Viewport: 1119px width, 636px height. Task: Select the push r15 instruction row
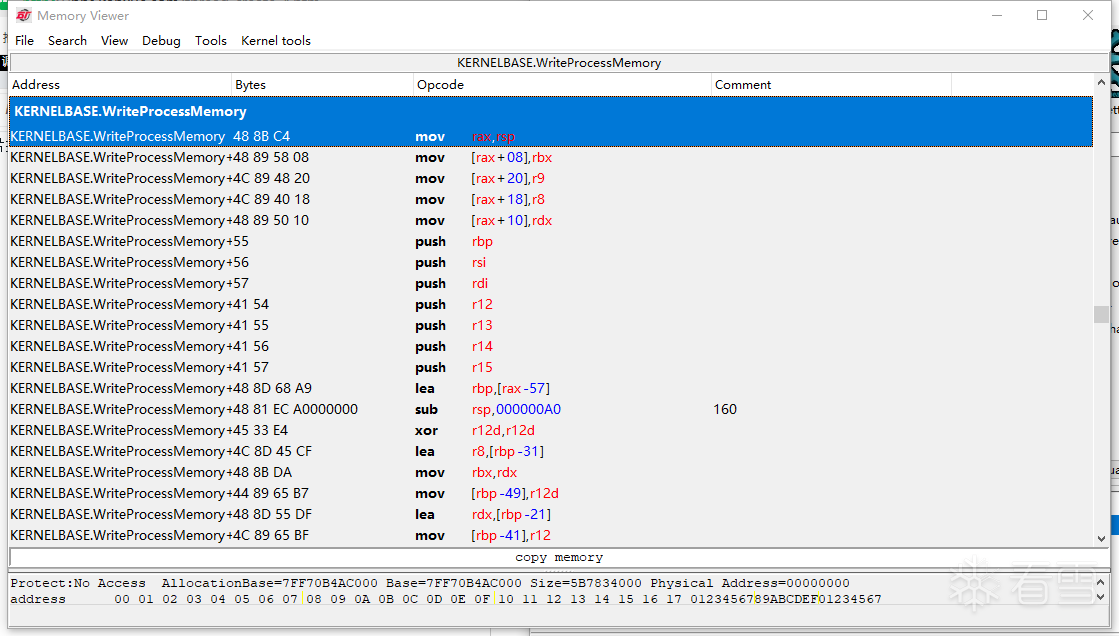coord(551,368)
